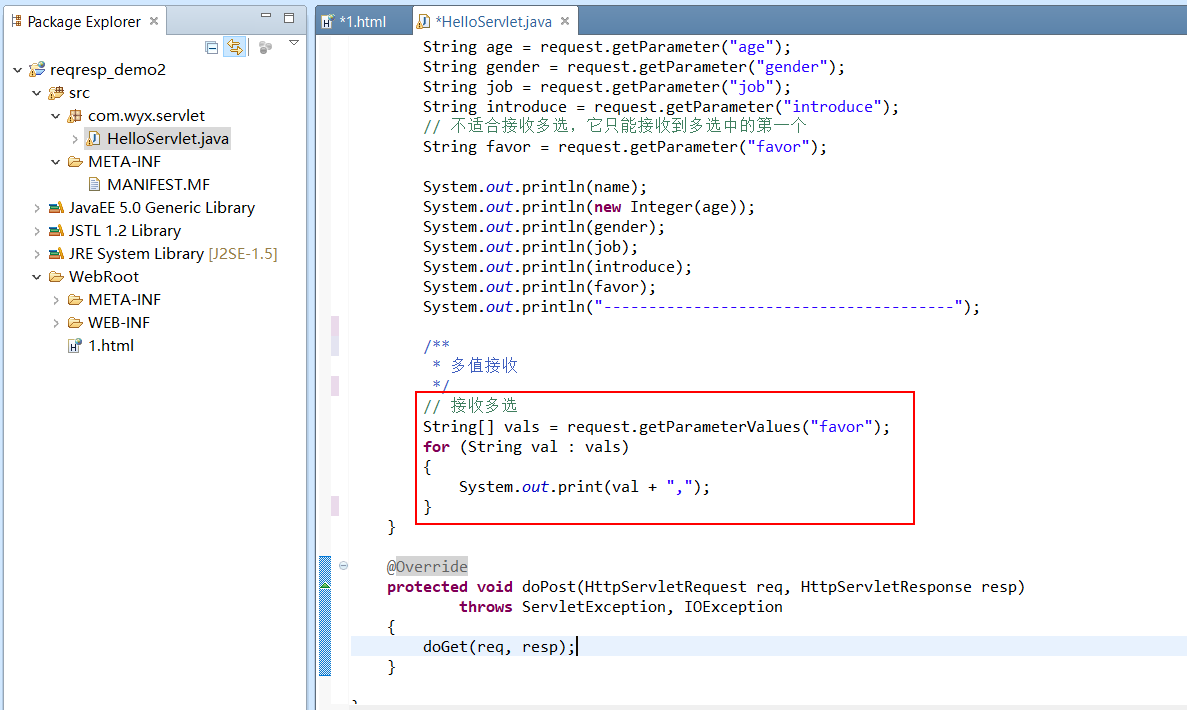Viewport: 1187px width, 710px height.
Task: Click the com.wyx.servlet package icon
Action: pos(75,116)
